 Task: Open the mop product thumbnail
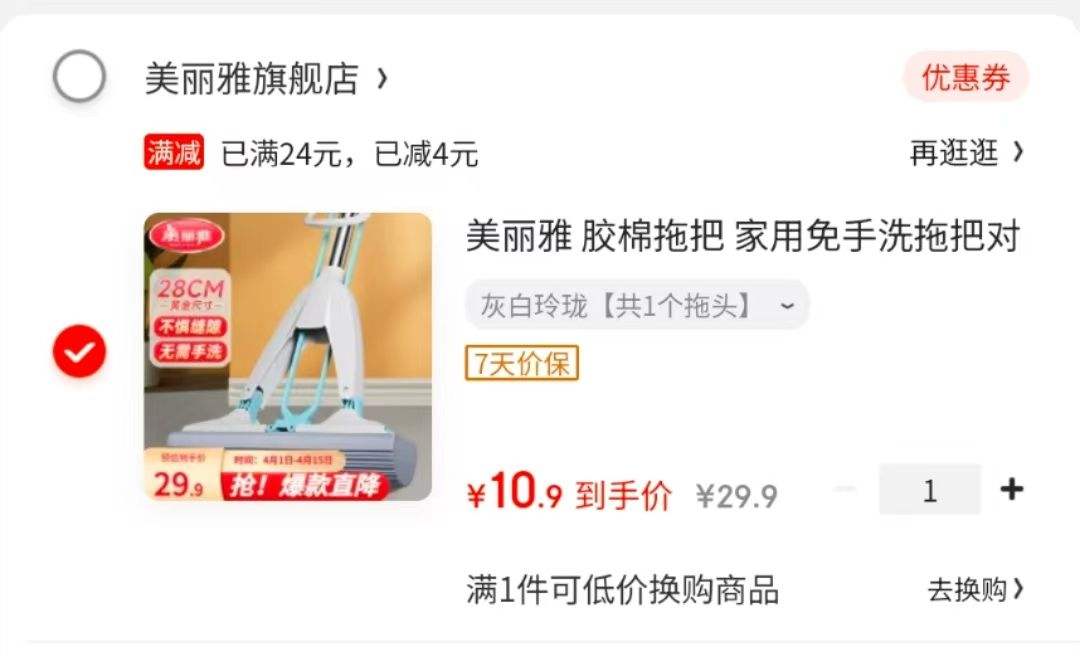point(288,357)
